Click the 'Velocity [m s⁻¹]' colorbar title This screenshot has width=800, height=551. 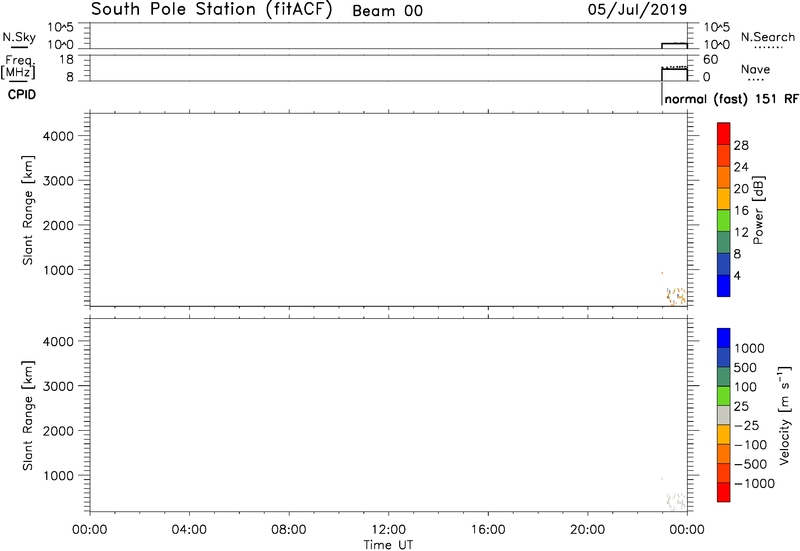[x=785, y=415]
